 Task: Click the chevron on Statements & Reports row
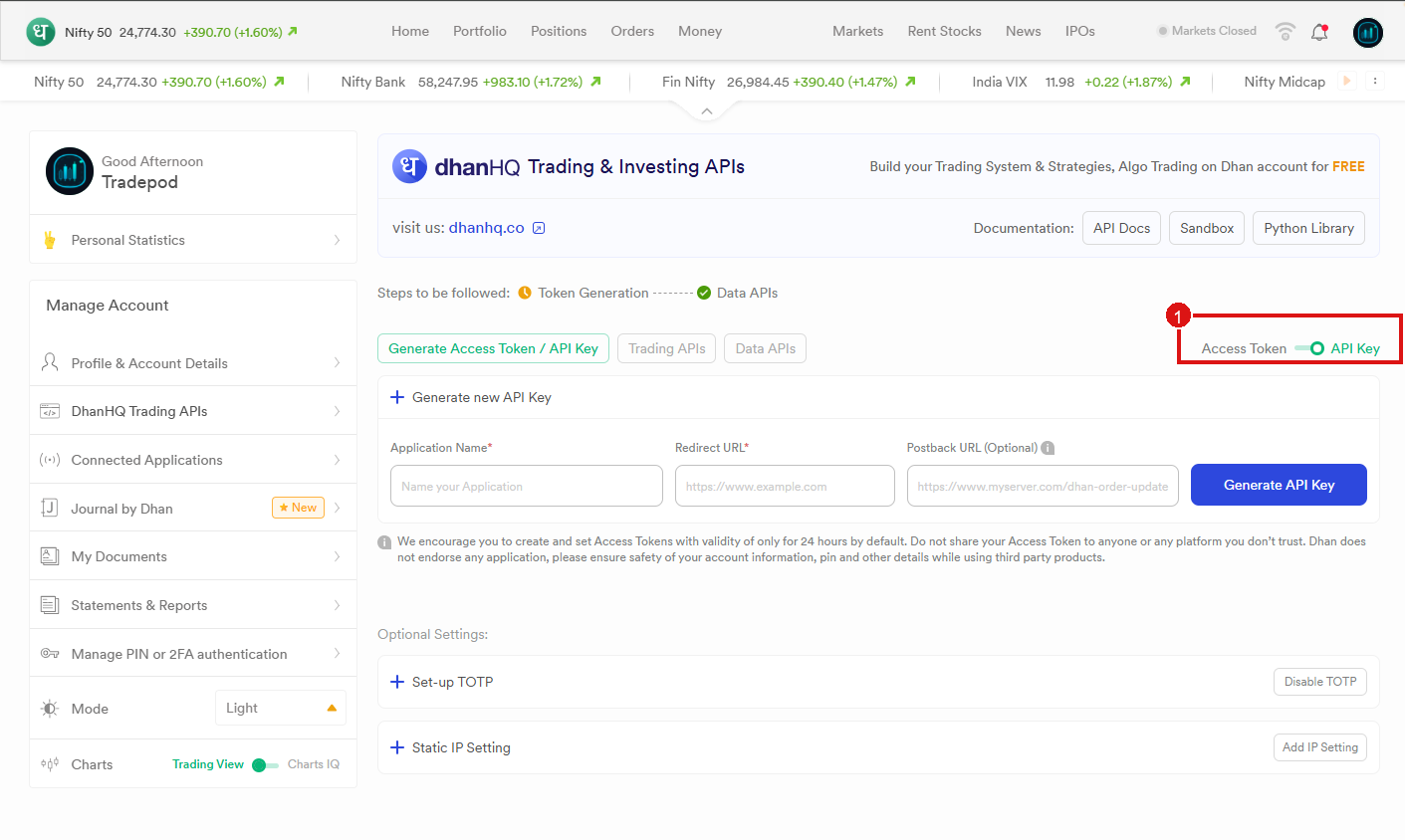point(338,605)
